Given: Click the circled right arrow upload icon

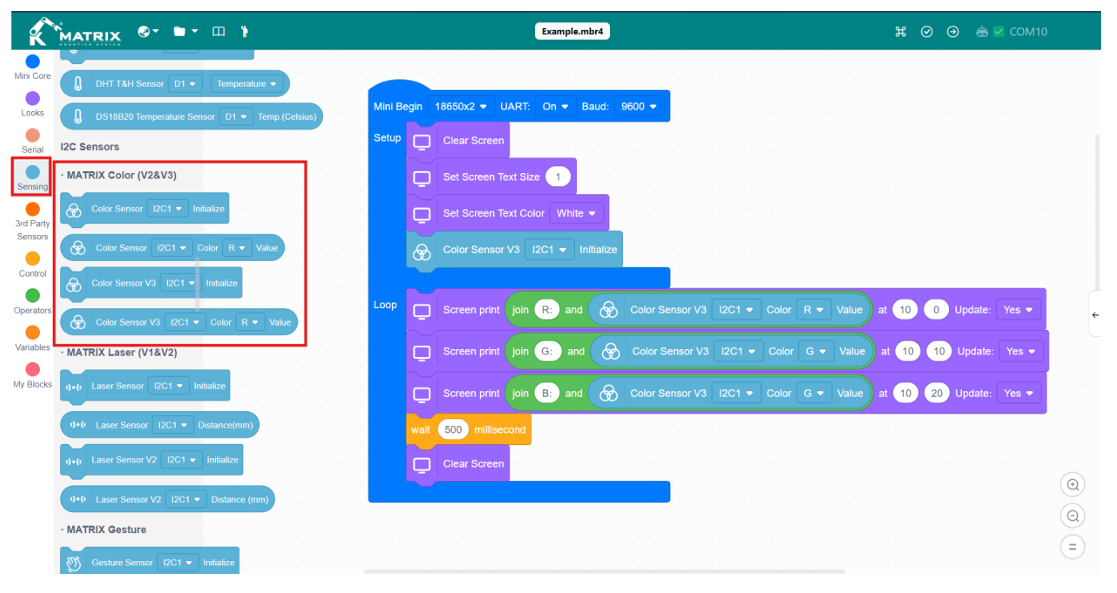Looking at the screenshot, I should [952, 31].
